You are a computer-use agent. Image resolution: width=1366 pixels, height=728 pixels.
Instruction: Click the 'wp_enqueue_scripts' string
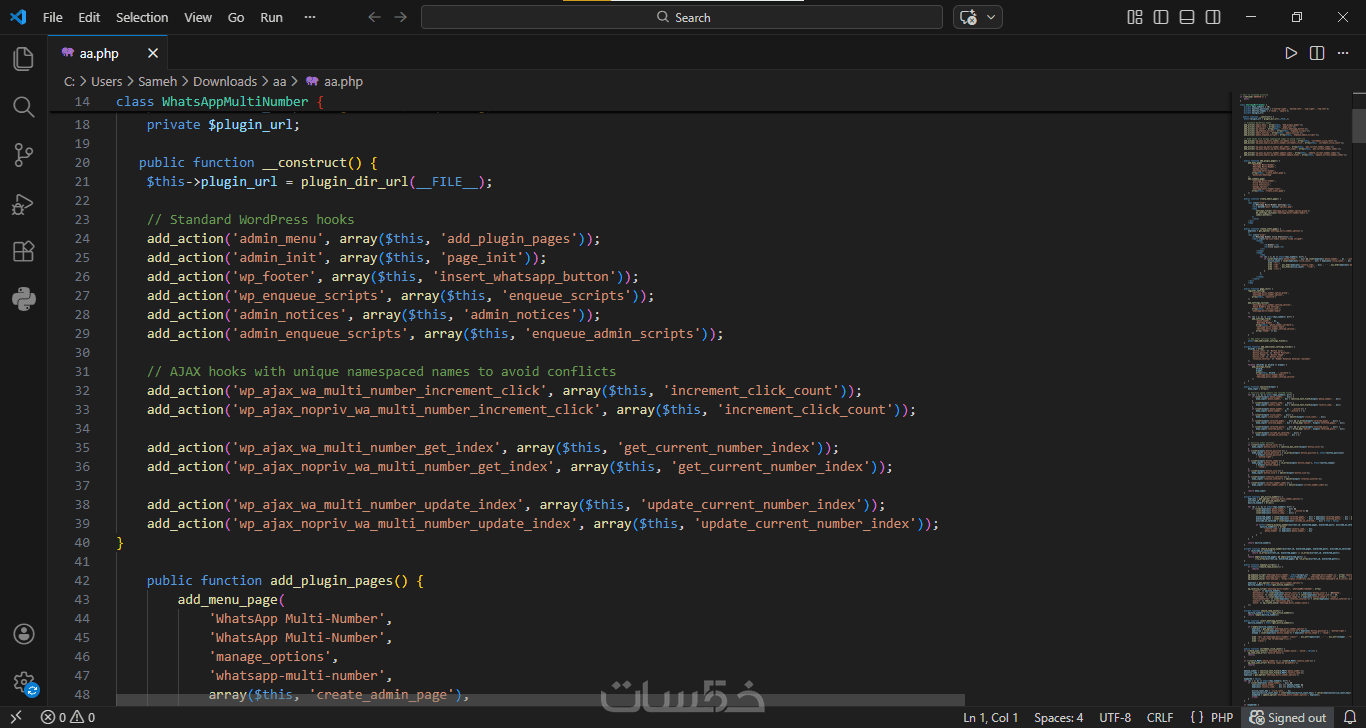(308, 295)
